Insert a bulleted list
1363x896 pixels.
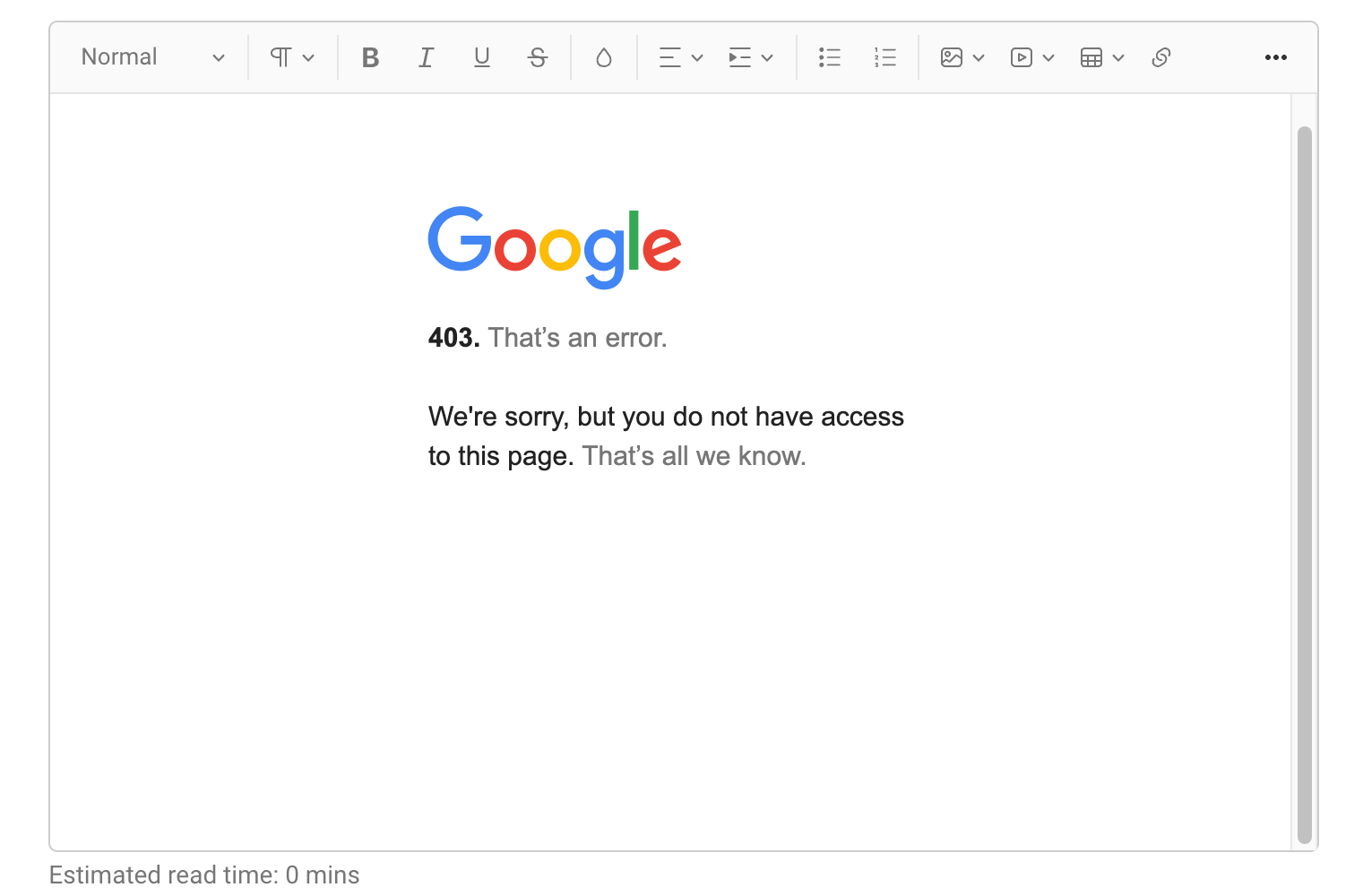tap(830, 57)
